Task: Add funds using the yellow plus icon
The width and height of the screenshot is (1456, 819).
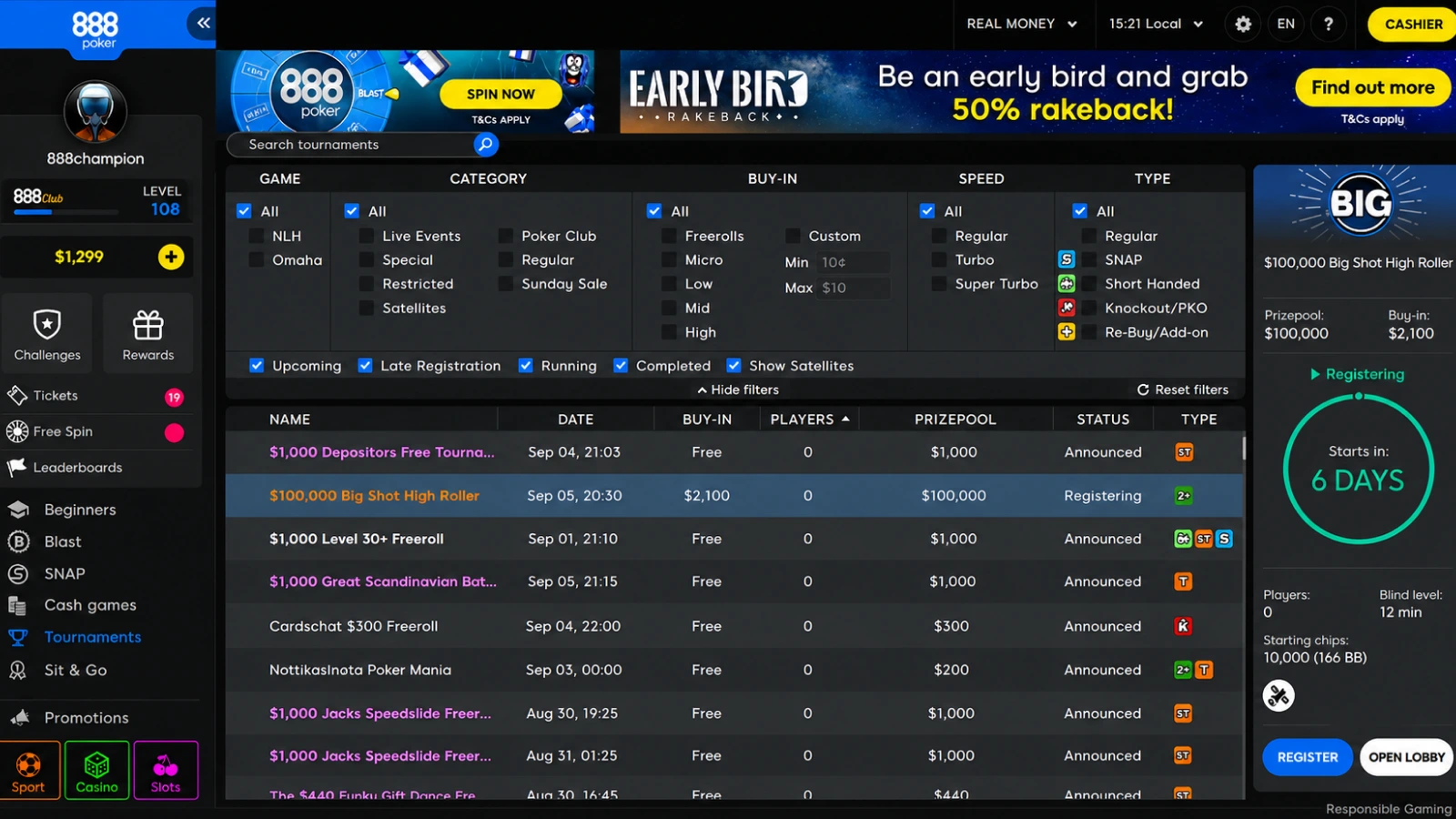Action: 171,257
